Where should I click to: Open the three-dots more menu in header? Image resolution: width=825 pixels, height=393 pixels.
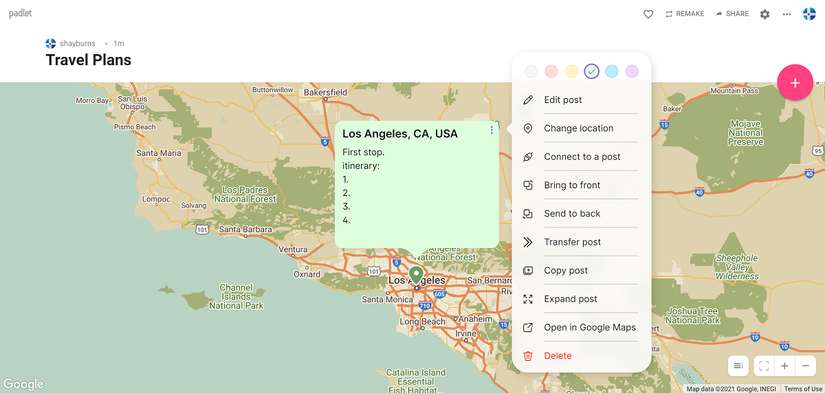click(x=787, y=14)
